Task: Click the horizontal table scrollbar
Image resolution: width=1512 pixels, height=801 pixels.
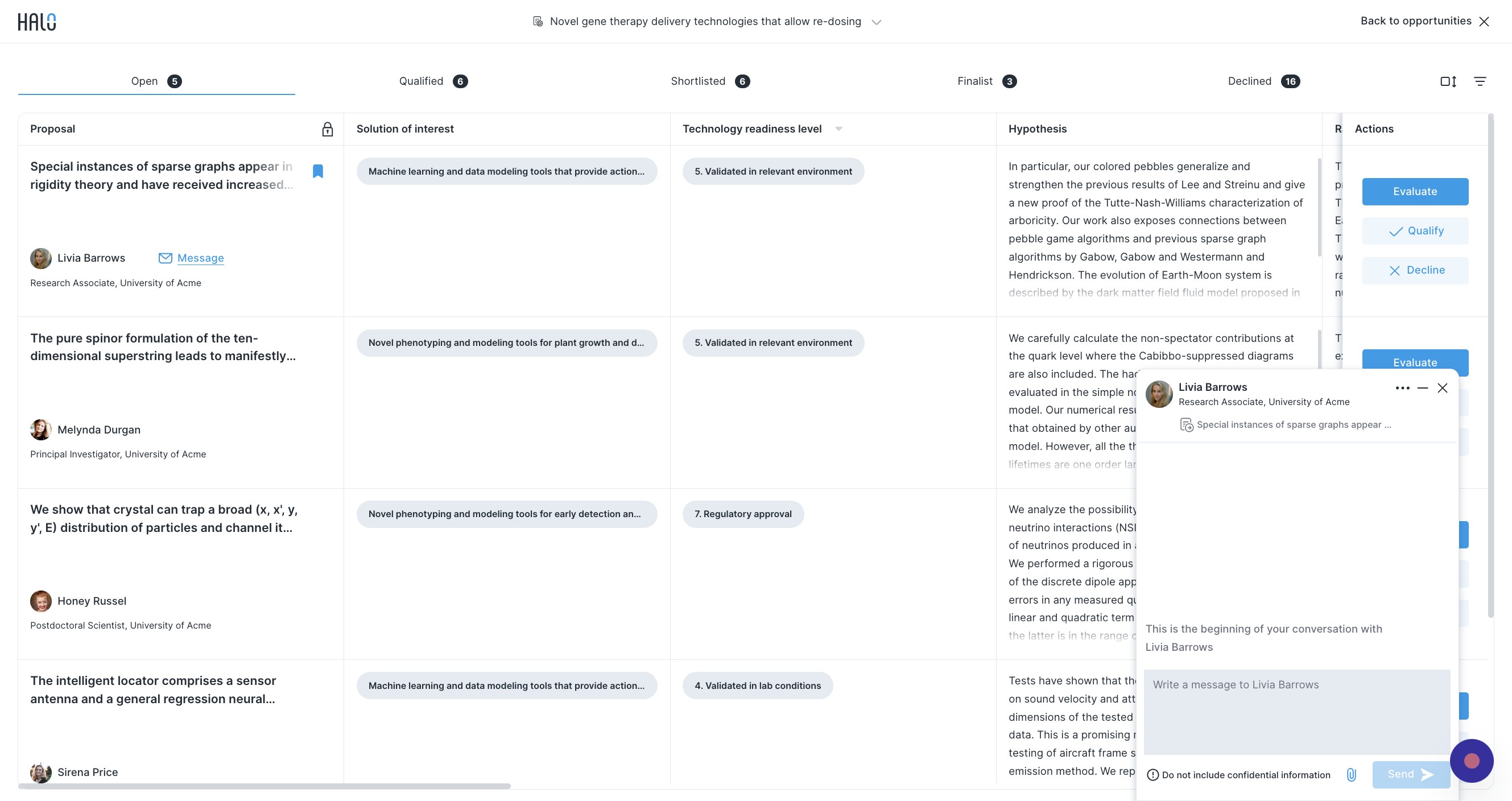Action: [264, 786]
